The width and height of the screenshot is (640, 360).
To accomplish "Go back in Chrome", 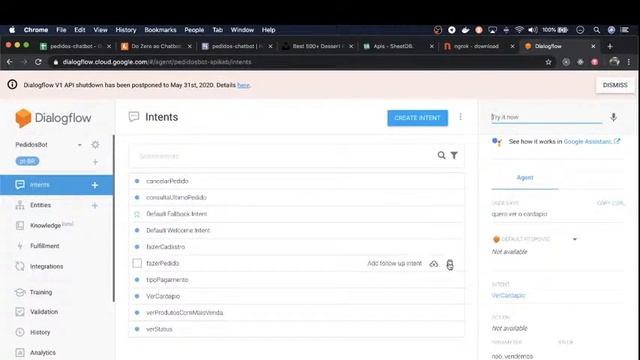I will [10, 62].
